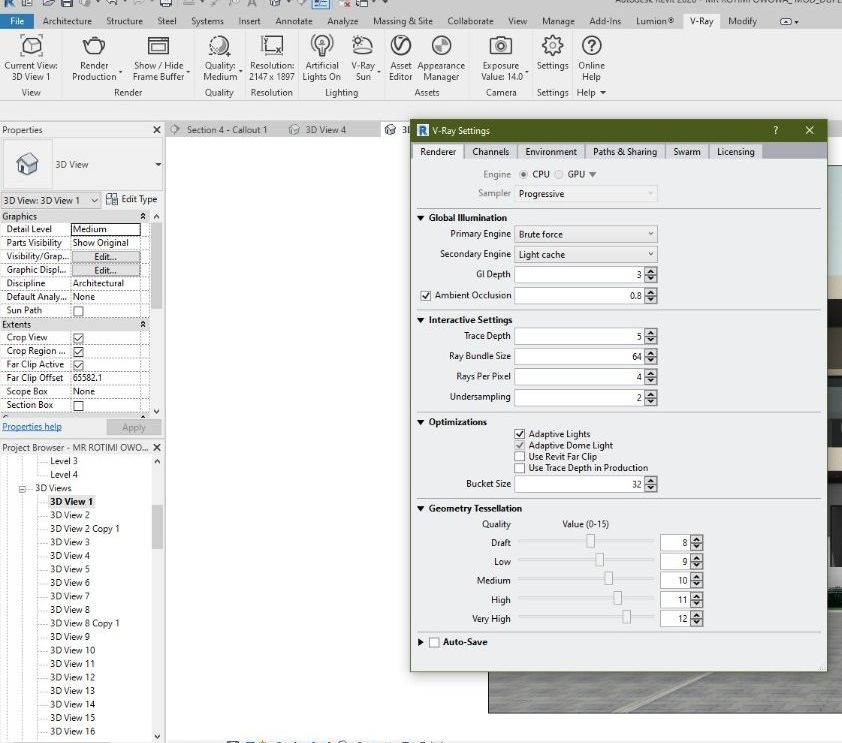This screenshot has width=842, height=743.
Task: Toggle the Adaptive Lights checkbox
Action: 519,434
